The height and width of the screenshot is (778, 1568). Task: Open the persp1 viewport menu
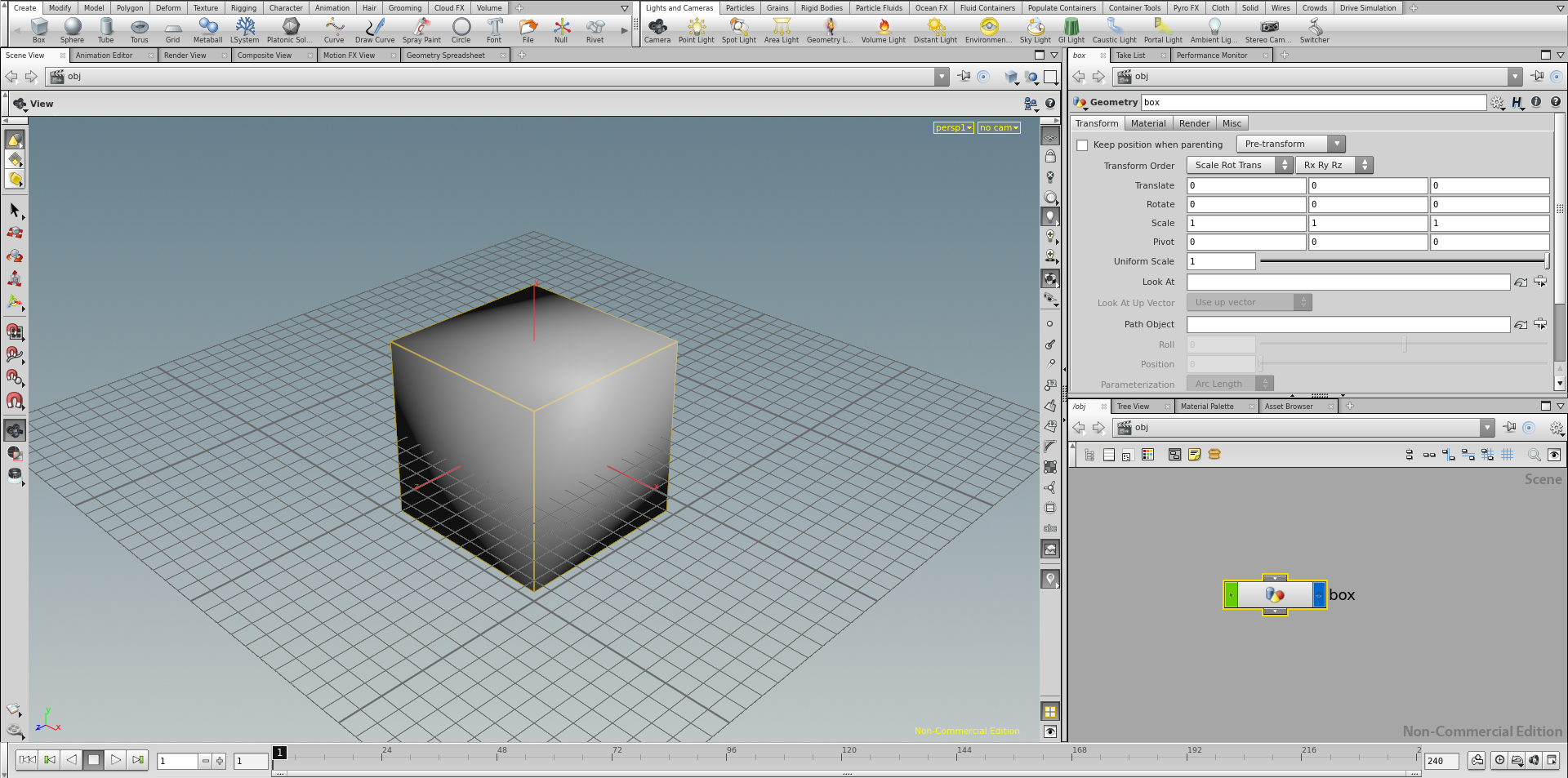(953, 127)
